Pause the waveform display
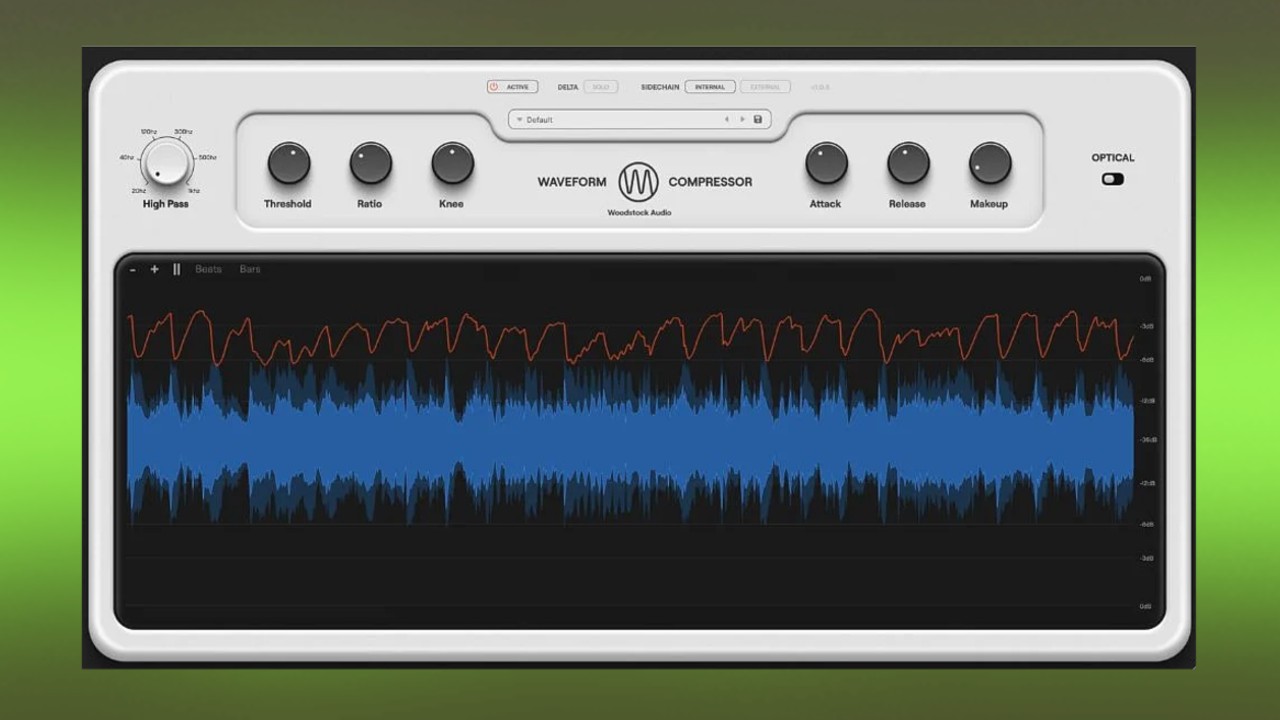The image size is (1280, 720). point(176,269)
